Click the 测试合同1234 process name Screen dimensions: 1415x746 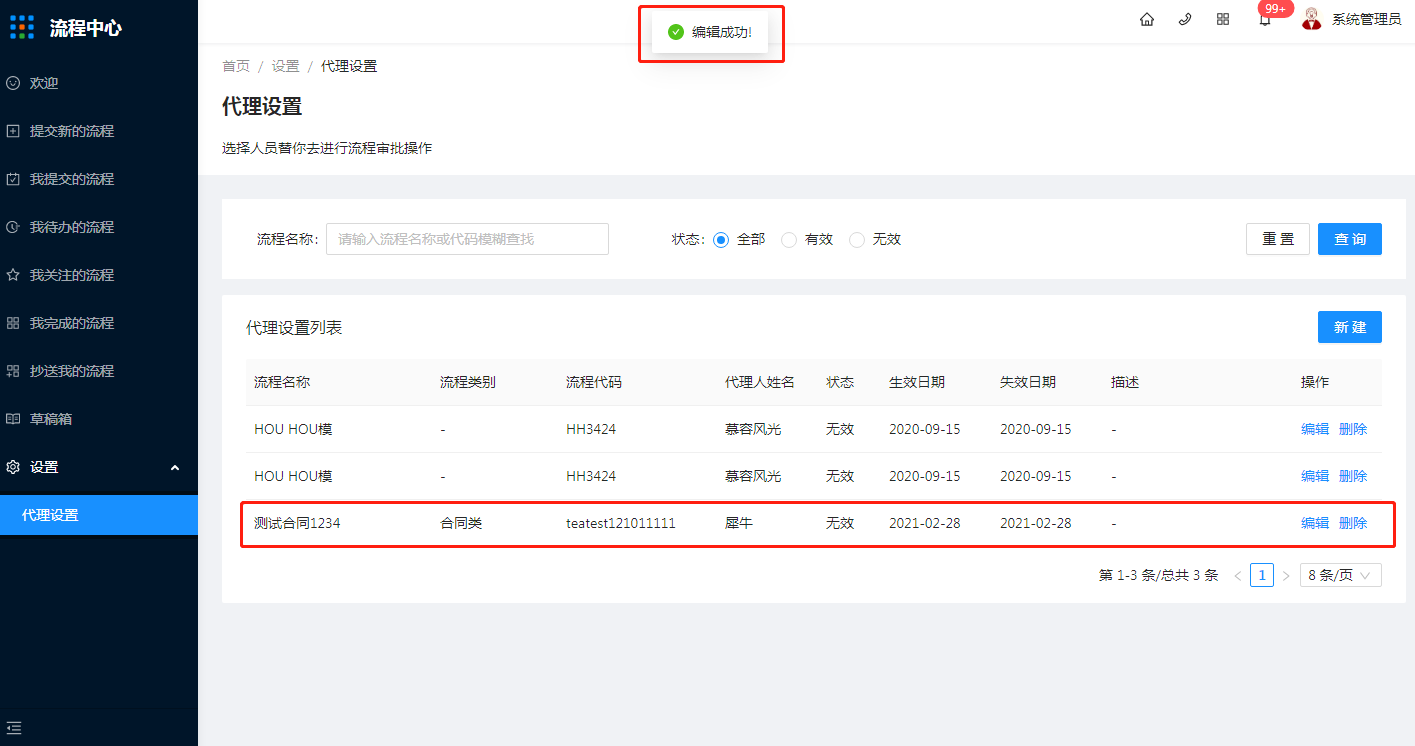coord(297,523)
